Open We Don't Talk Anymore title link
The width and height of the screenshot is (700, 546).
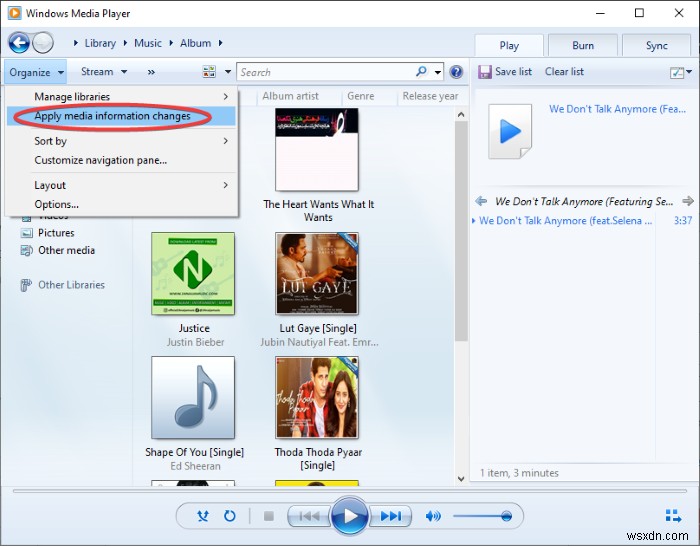[617, 109]
